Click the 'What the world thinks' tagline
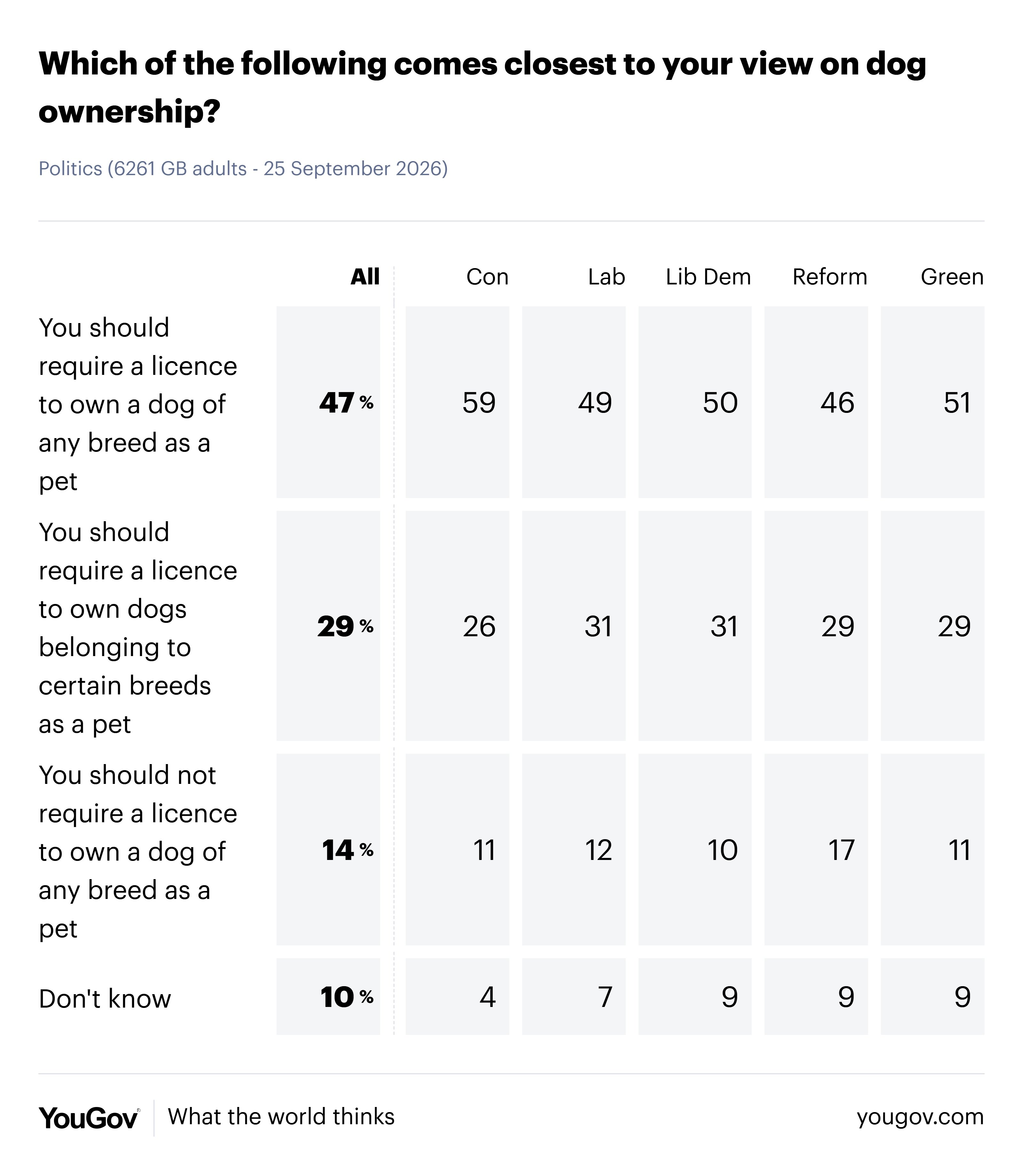This screenshot has height=1176, width=1023. click(x=281, y=1117)
